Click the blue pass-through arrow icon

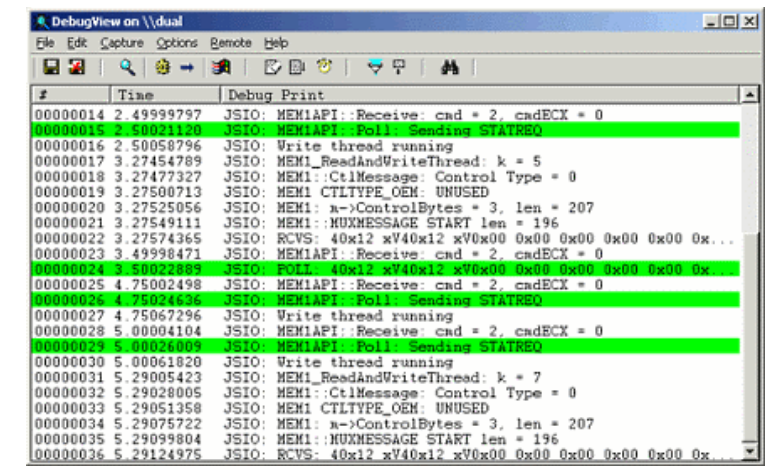tap(187, 67)
